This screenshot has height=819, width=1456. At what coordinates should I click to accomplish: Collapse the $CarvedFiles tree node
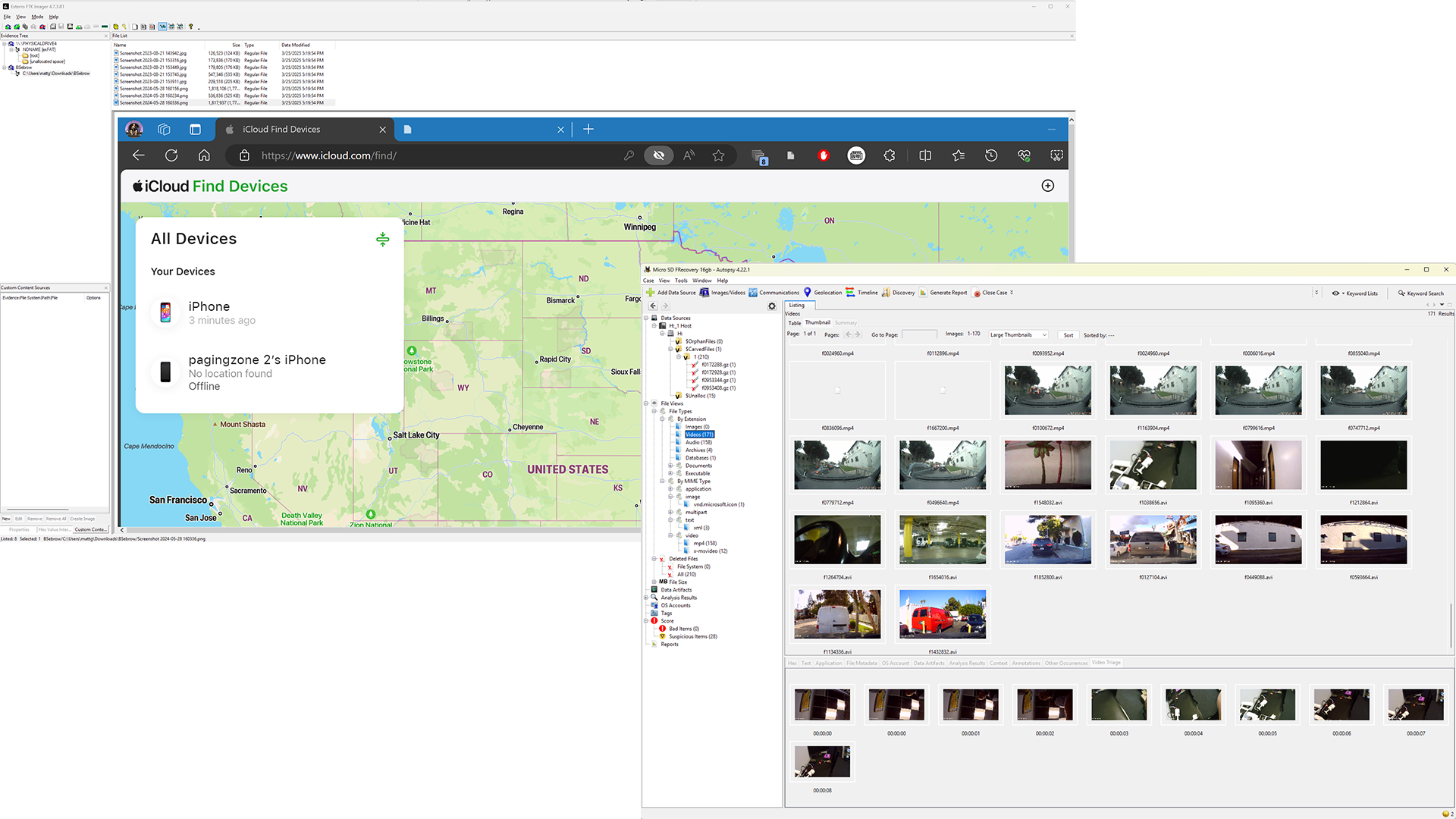[x=670, y=350]
